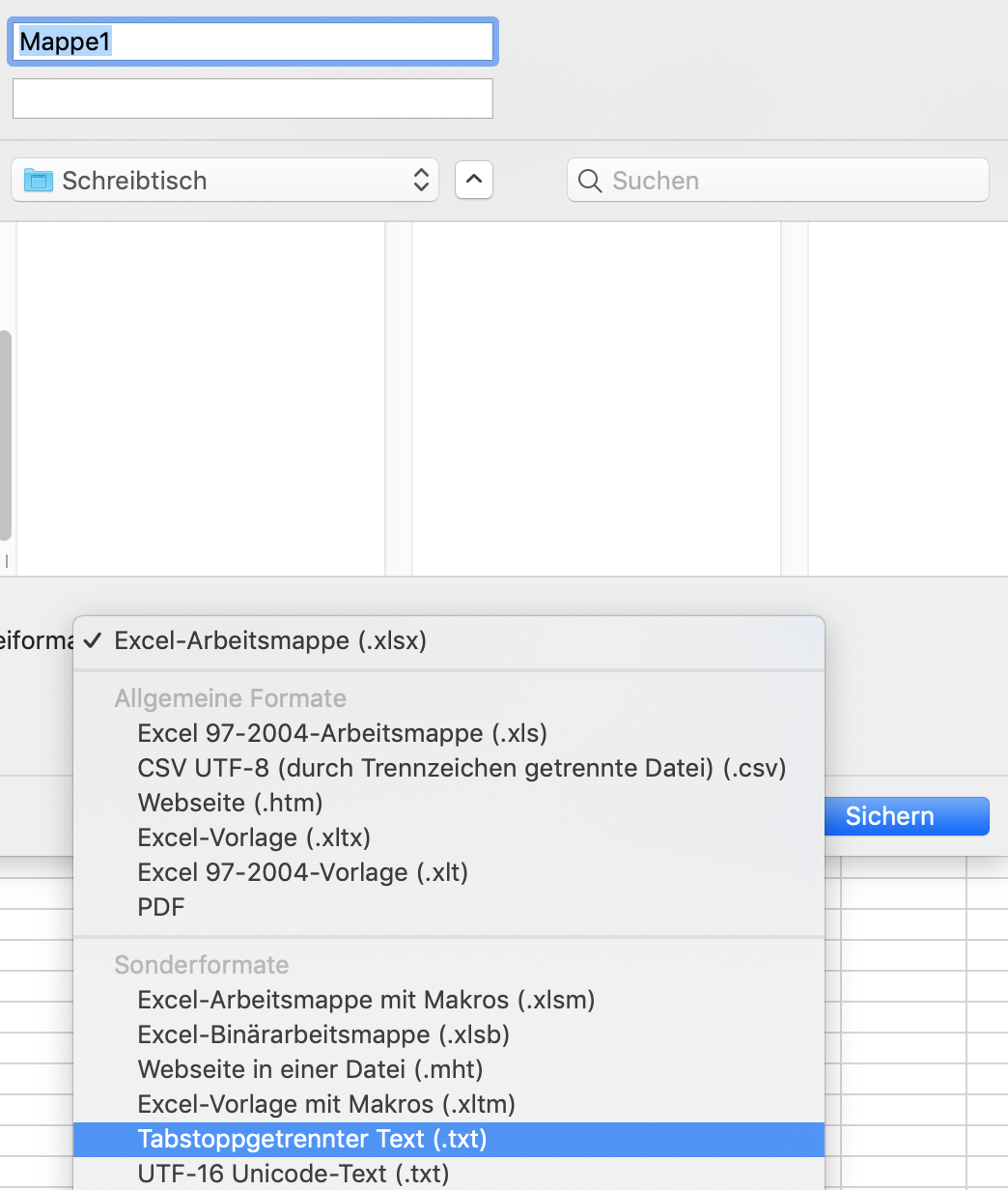Select Excel 97-2004-Arbeitsmappe (.xls)
The image size is (1008, 1190).
tap(449, 733)
